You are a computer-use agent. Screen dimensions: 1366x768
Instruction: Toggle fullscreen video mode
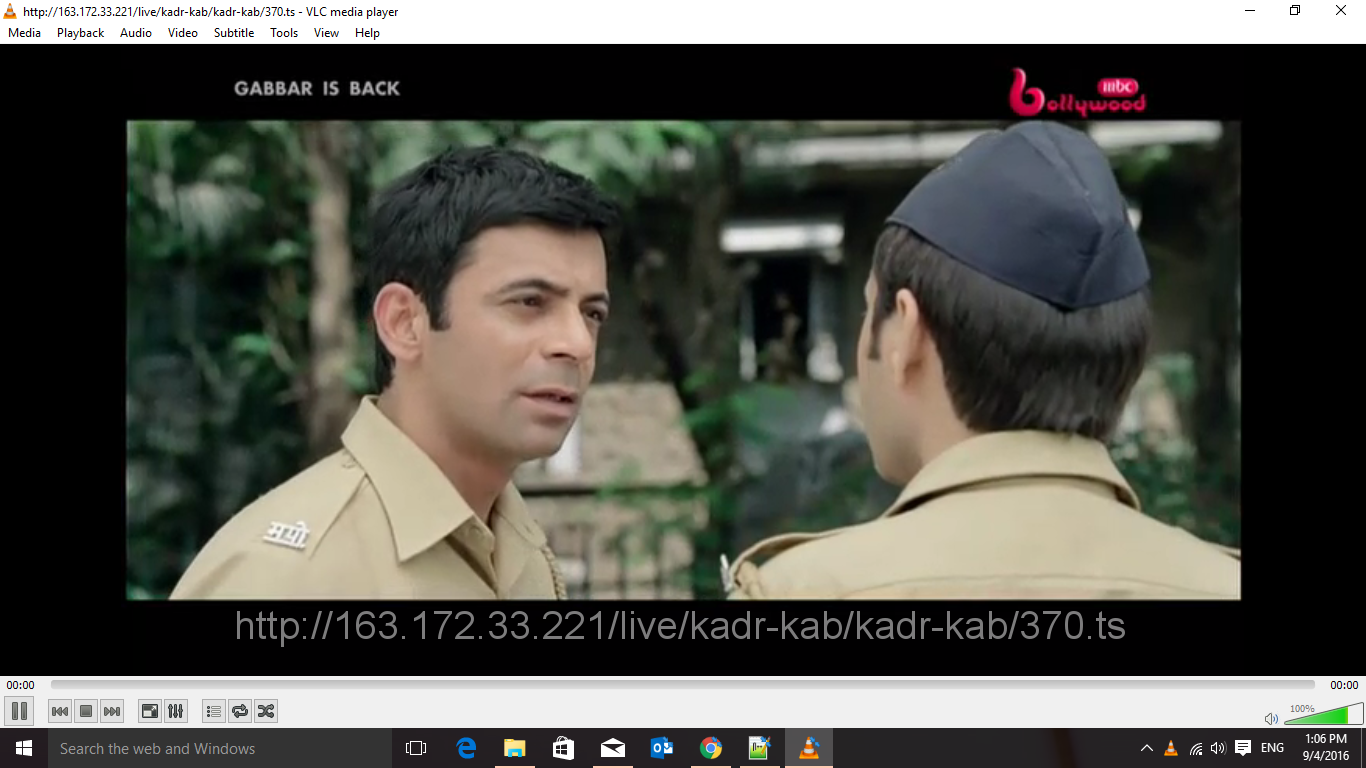150,711
